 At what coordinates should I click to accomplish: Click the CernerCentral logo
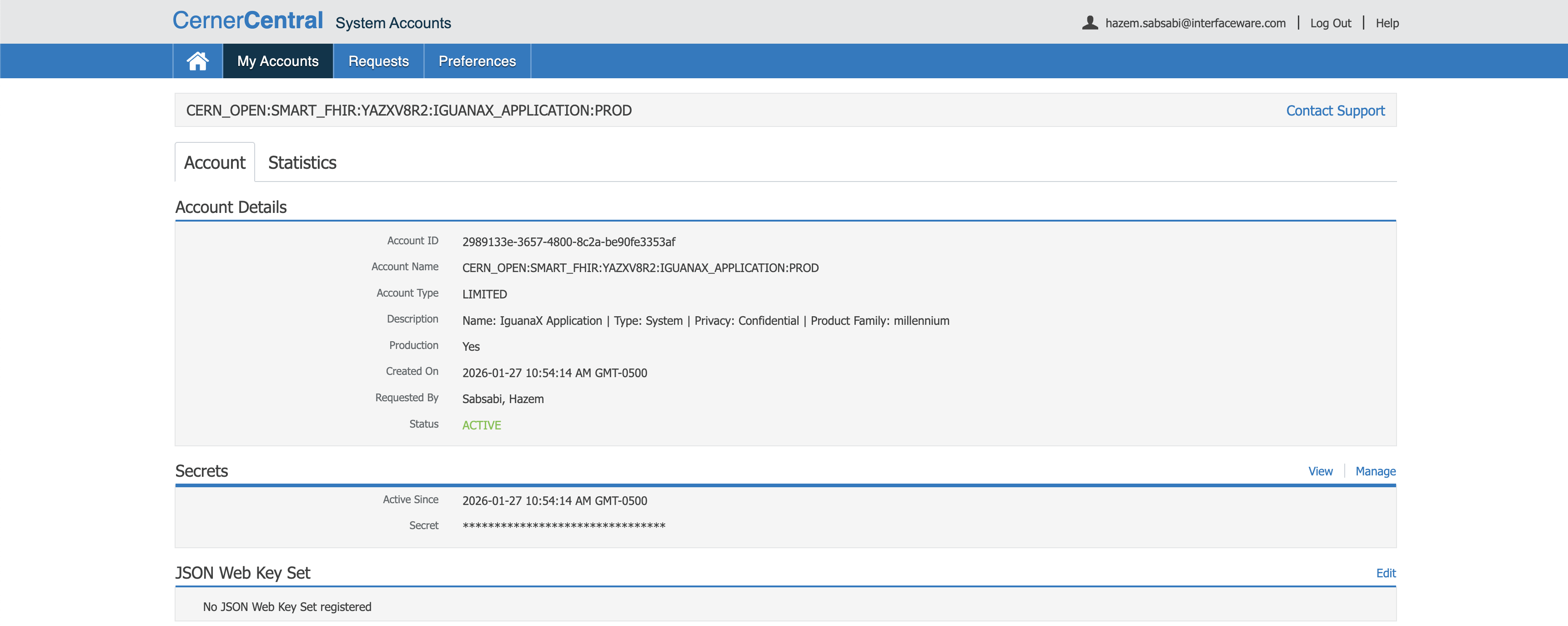248,21
